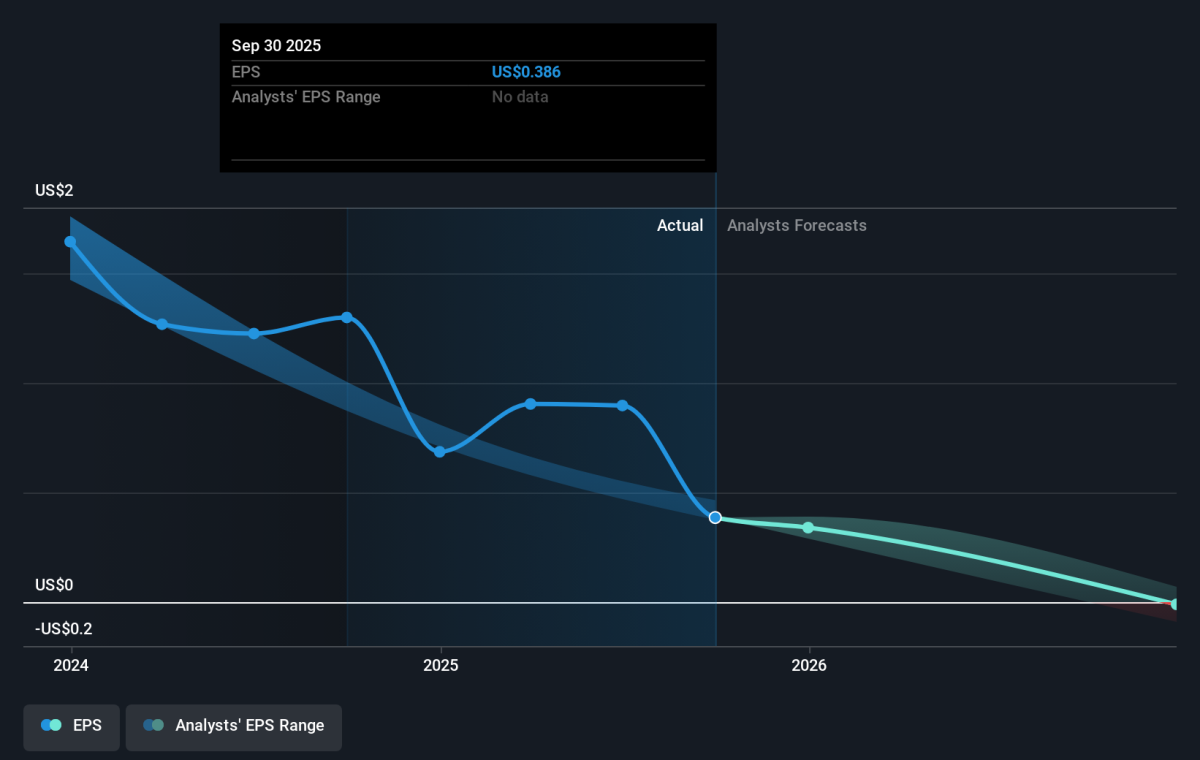Click the "Analysts Forecasts" region label
This screenshot has width=1200, height=760.
[797, 226]
